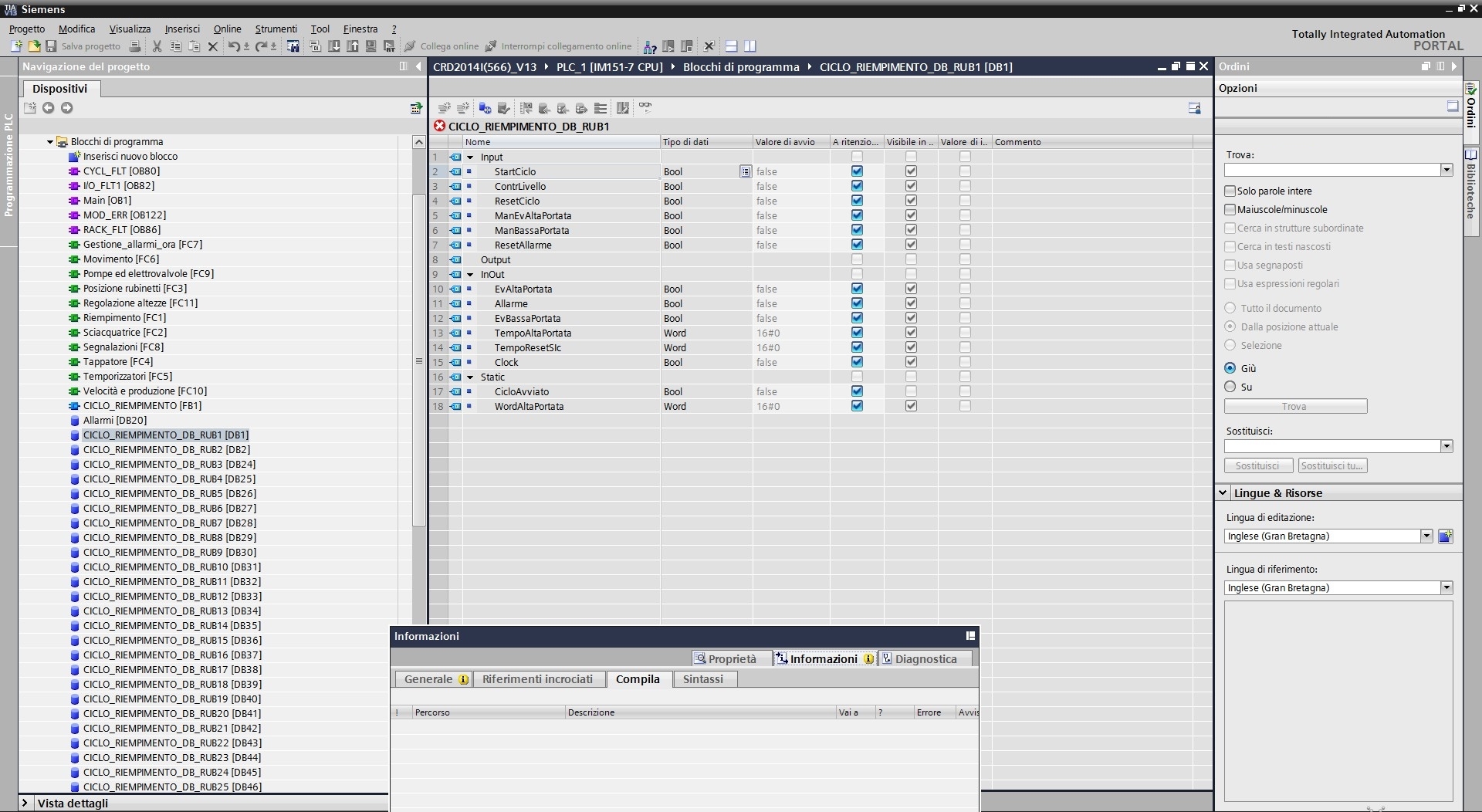Click the split editor horizontally icon
1482x812 pixels.
[x=731, y=46]
